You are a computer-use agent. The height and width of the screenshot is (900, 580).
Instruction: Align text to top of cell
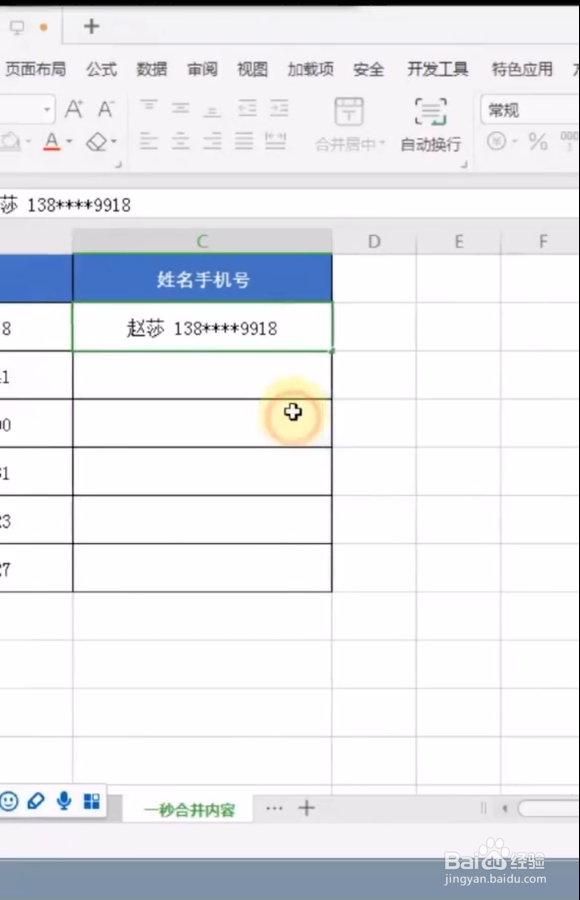tap(149, 107)
